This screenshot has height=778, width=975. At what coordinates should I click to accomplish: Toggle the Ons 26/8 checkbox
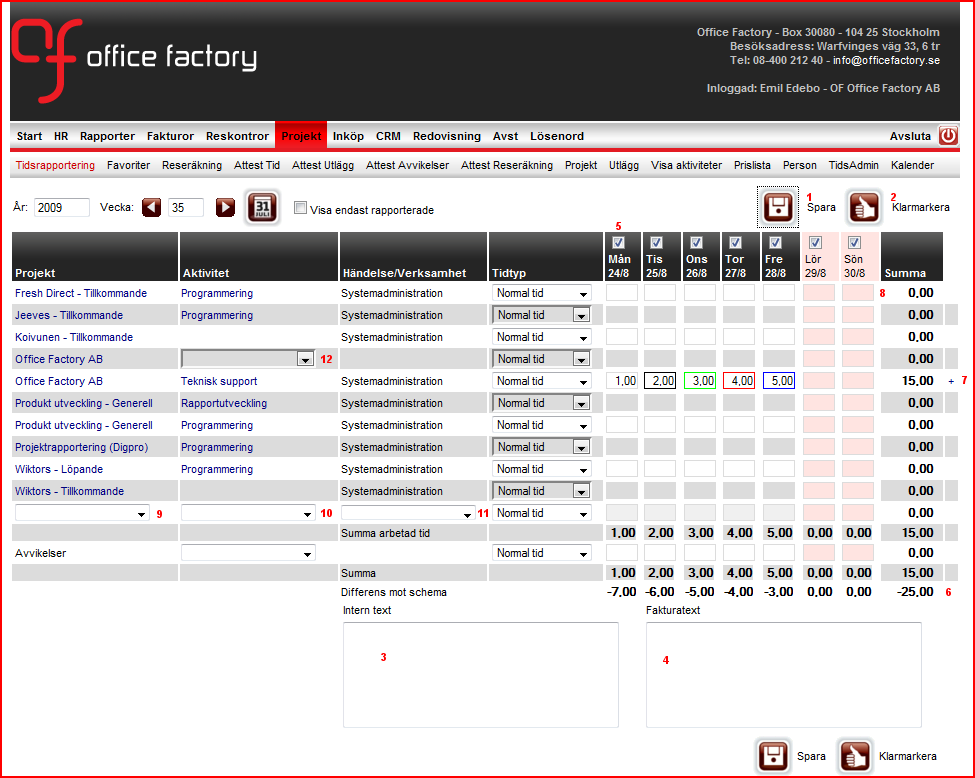(x=696, y=243)
